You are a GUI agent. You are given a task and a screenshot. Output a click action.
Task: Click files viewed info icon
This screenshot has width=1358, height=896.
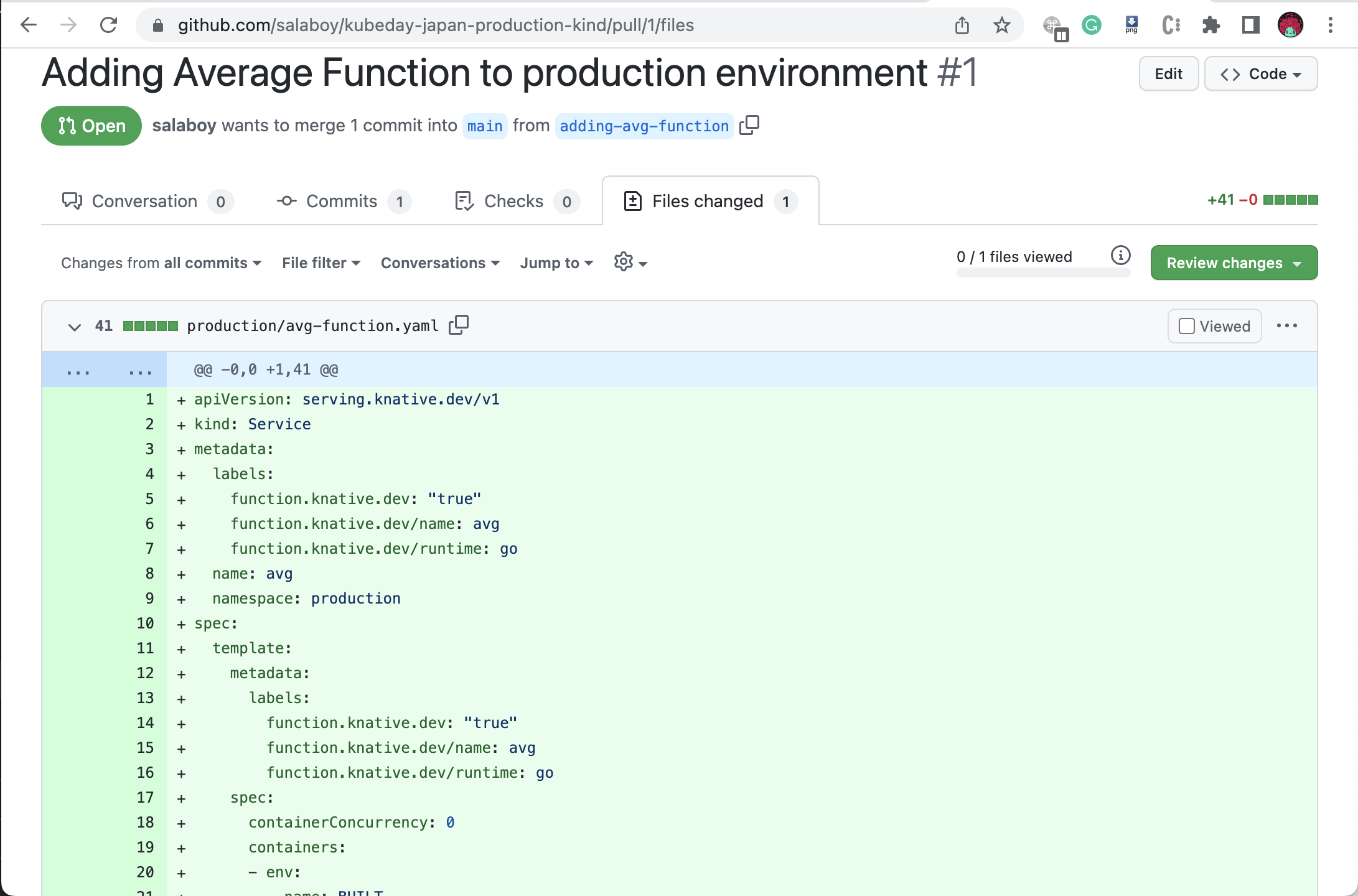click(1120, 255)
